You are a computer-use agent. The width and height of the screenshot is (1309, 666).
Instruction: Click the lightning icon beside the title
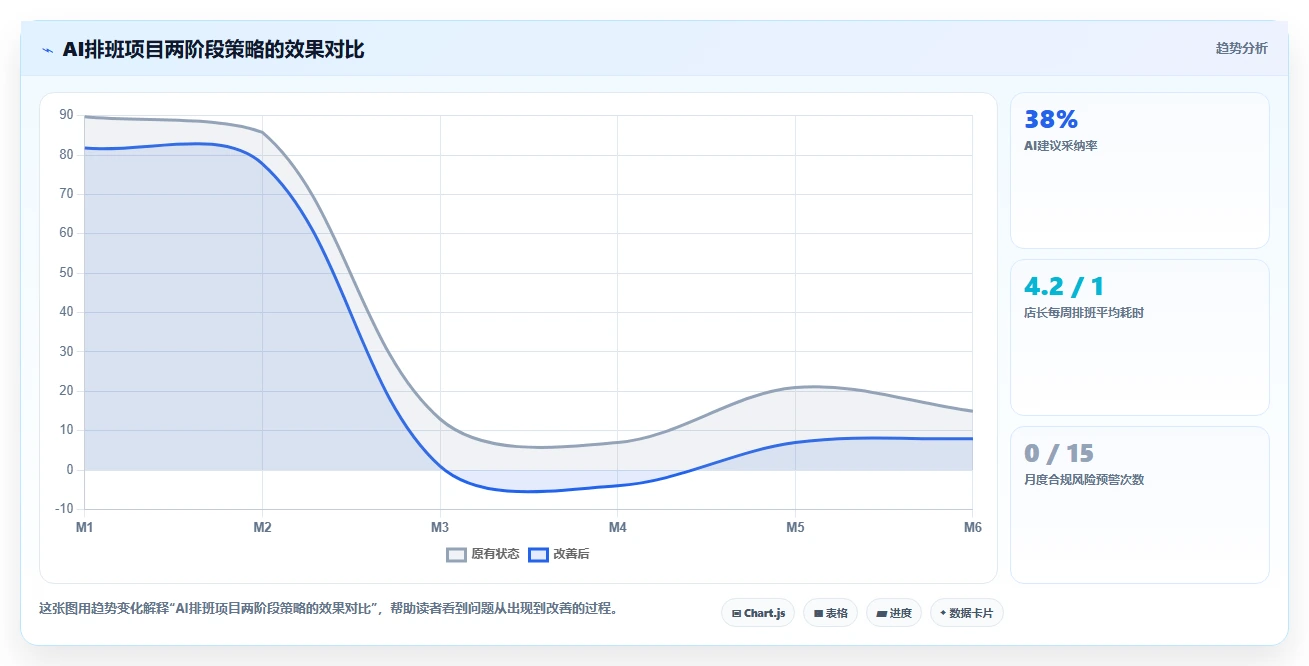(x=47, y=49)
